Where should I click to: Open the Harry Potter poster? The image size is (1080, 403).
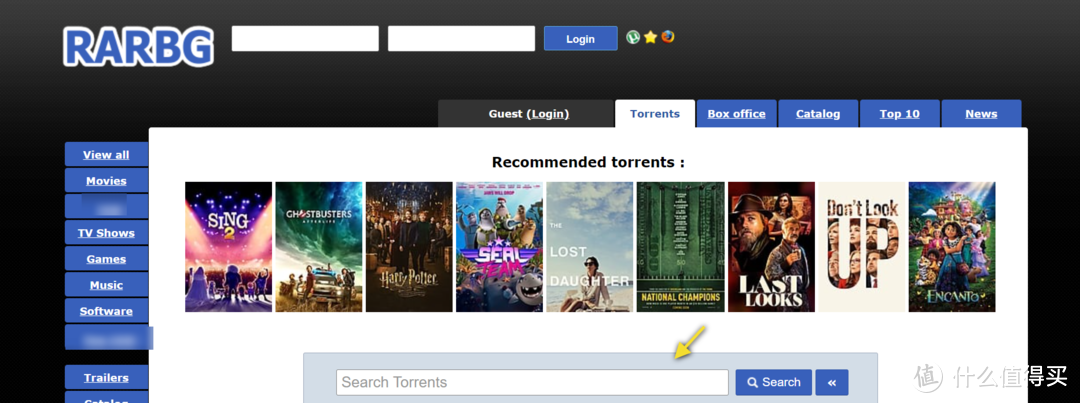(409, 247)
